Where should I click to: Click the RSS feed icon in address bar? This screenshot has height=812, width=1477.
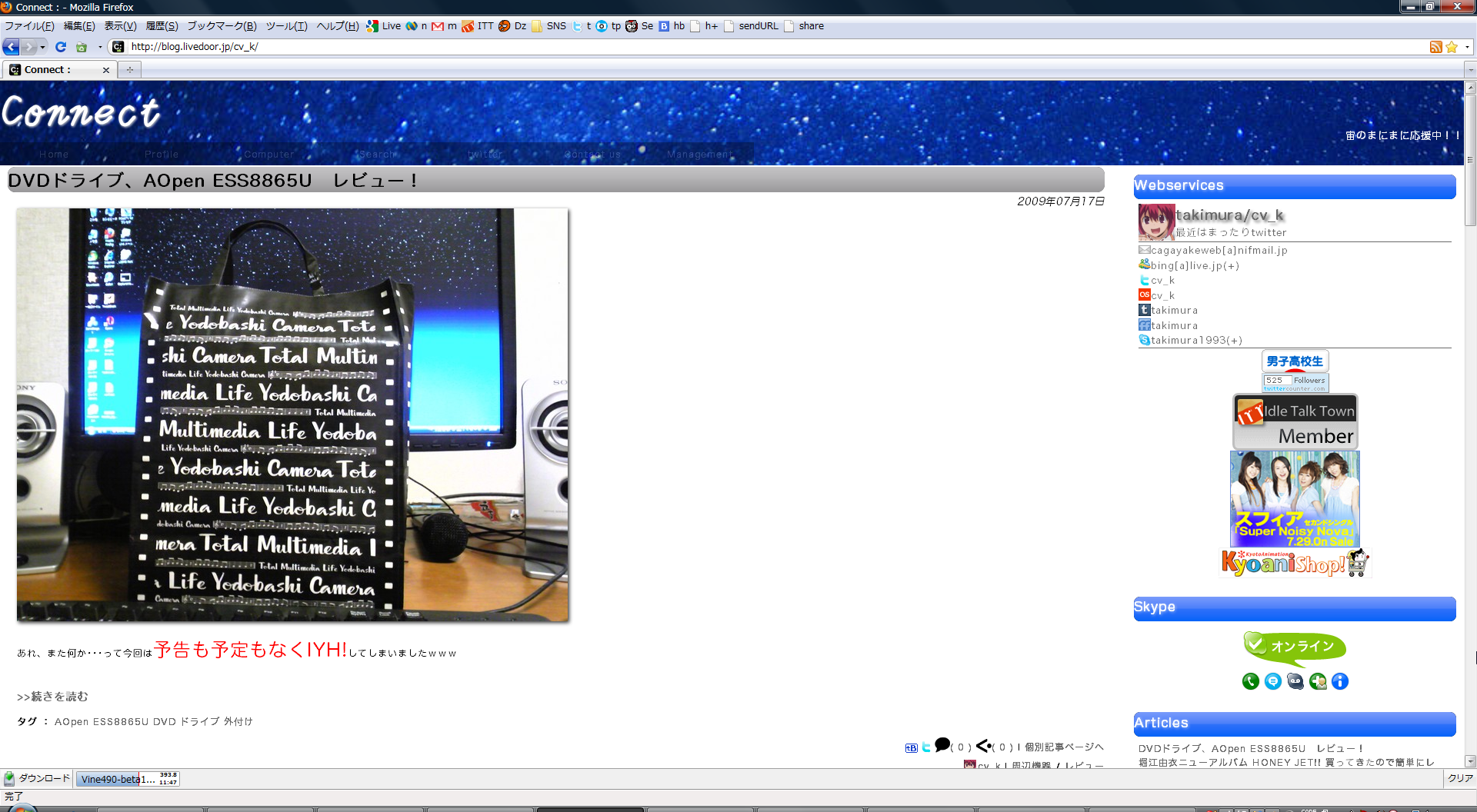(1435, 47)
